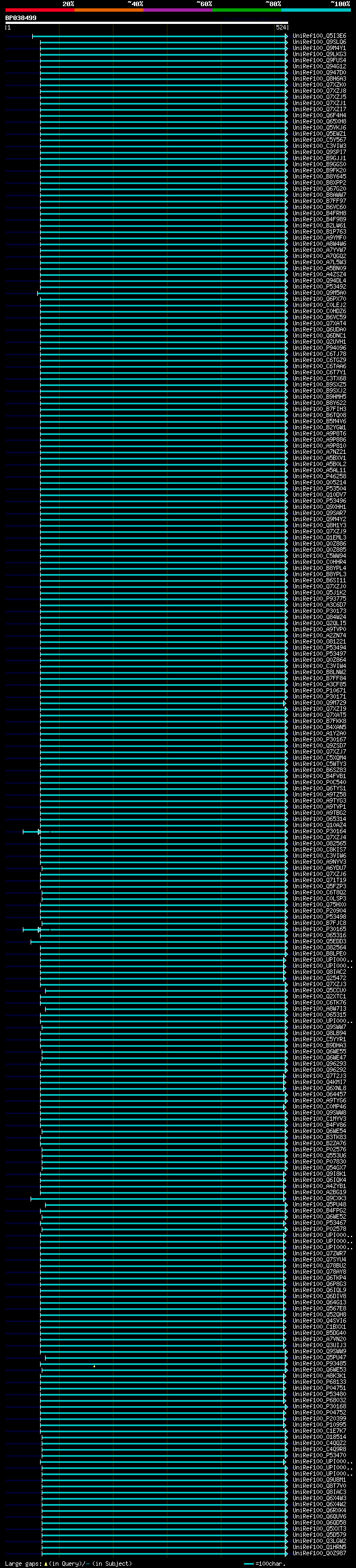Click the purple ~60% identity legend bar
This screenshot has width=356, height=1568.
point(179,10)
